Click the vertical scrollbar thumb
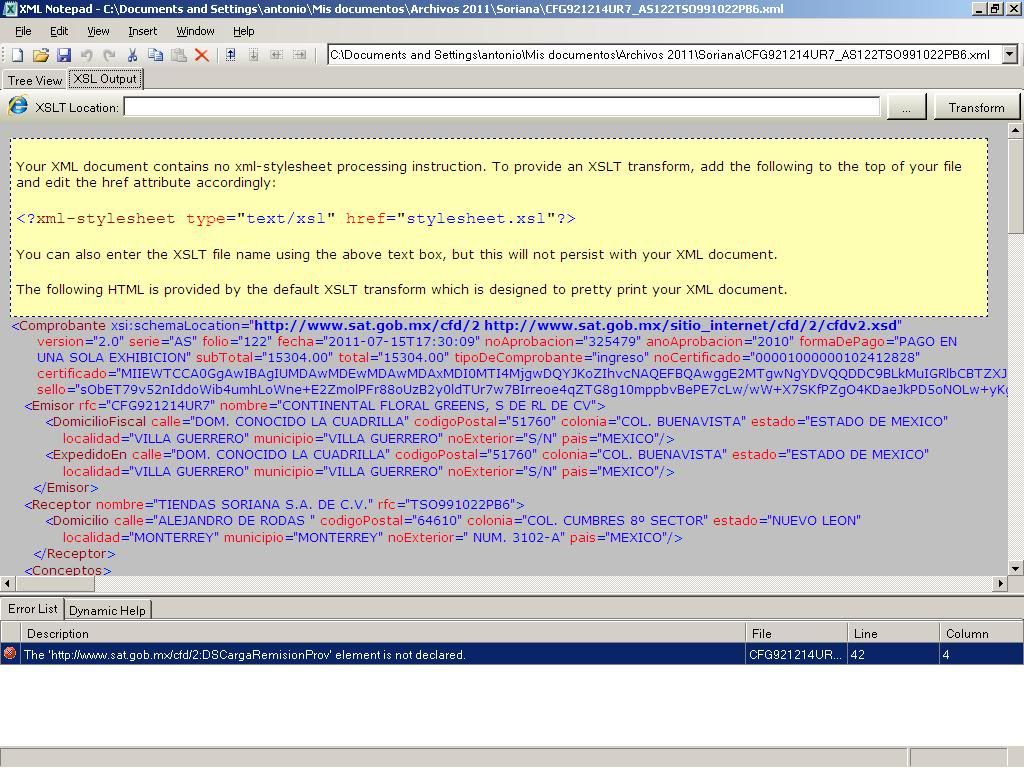The height and width of the screenshot is (768, 1024). (1015, 185)
